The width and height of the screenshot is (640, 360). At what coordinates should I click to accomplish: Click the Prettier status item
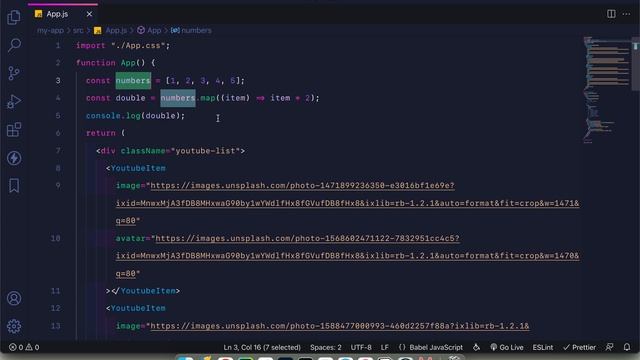coord(579,347)
